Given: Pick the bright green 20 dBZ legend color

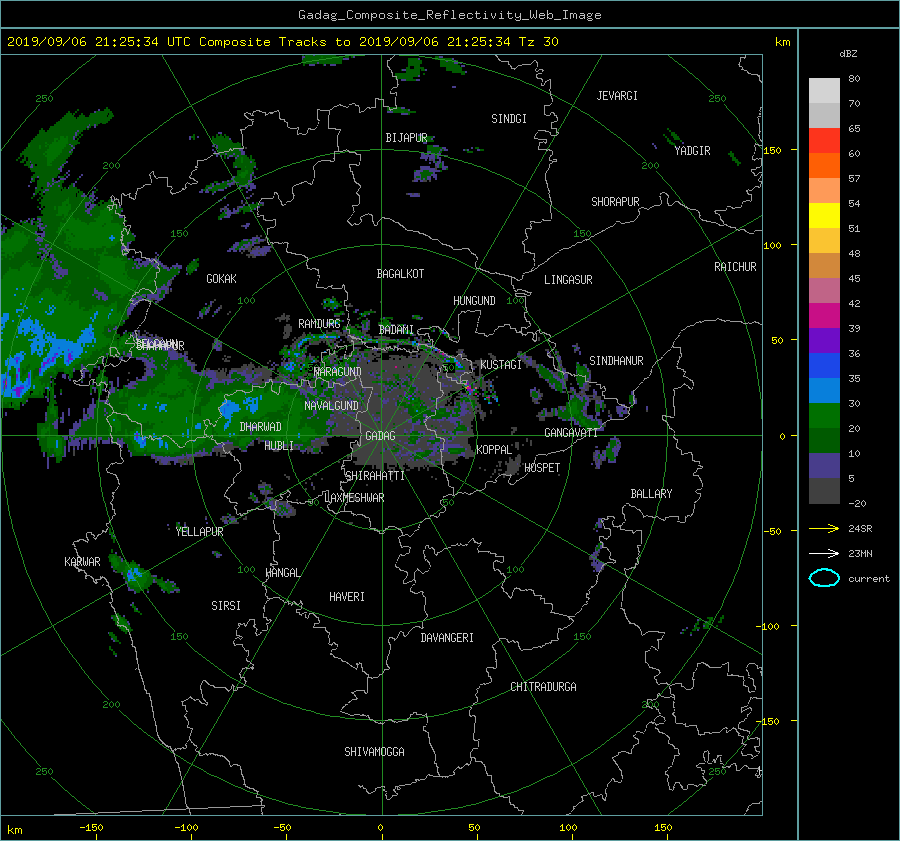Looking at the screenshot, I should pyautogui.click(x=824, y=415).
